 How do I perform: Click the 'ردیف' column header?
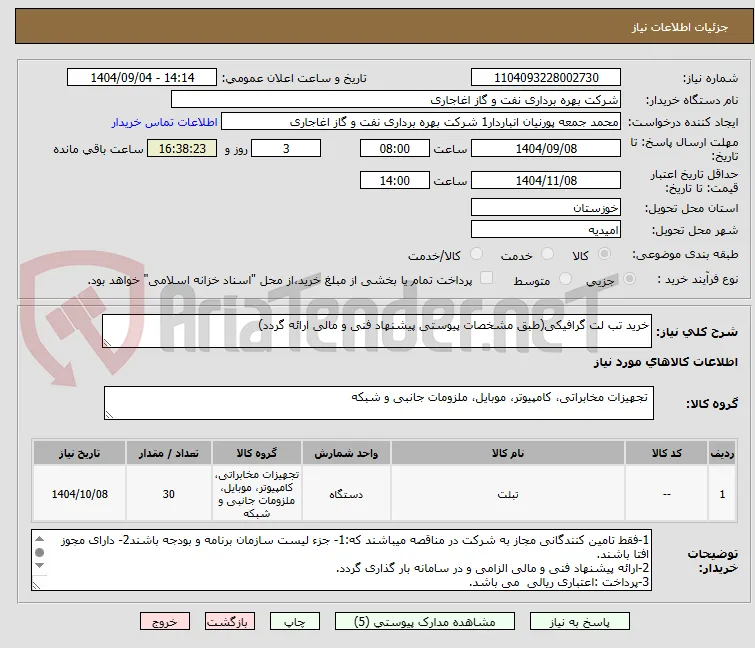[x=722, y=453]
